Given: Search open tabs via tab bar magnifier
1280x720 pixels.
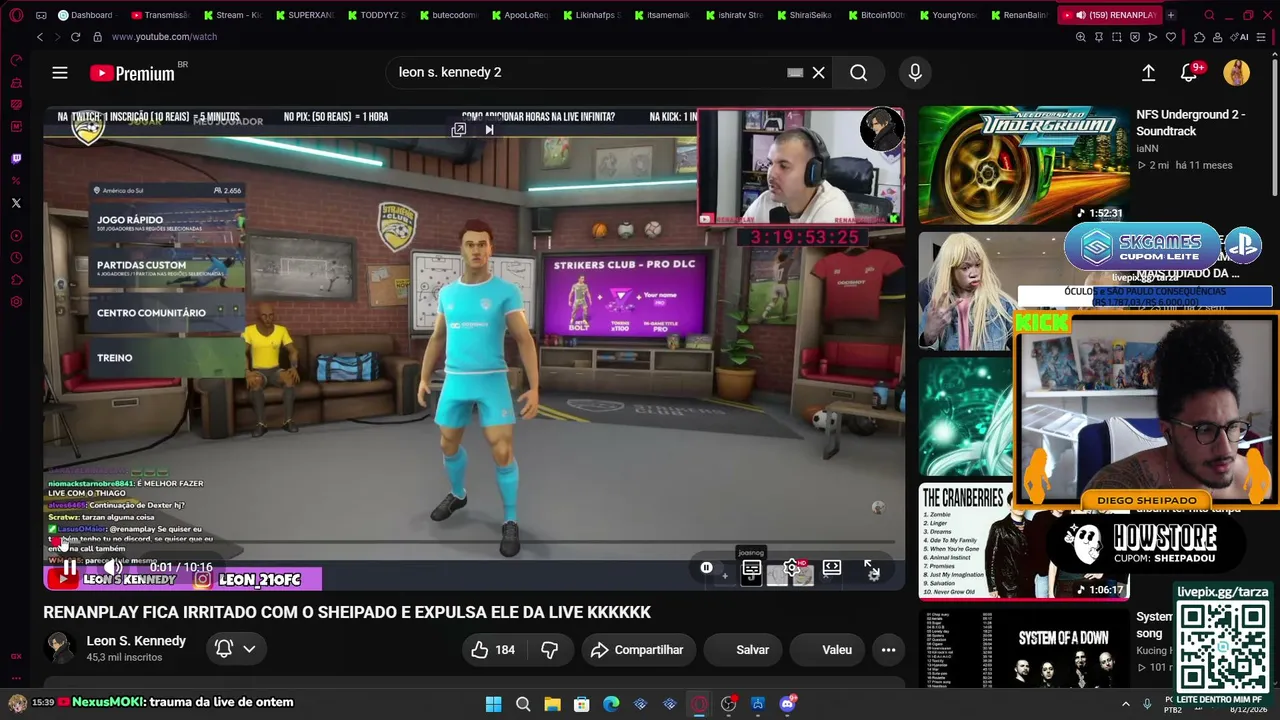Looking at the screenshot, I should pyautogui.click(x=1209, y=15).
